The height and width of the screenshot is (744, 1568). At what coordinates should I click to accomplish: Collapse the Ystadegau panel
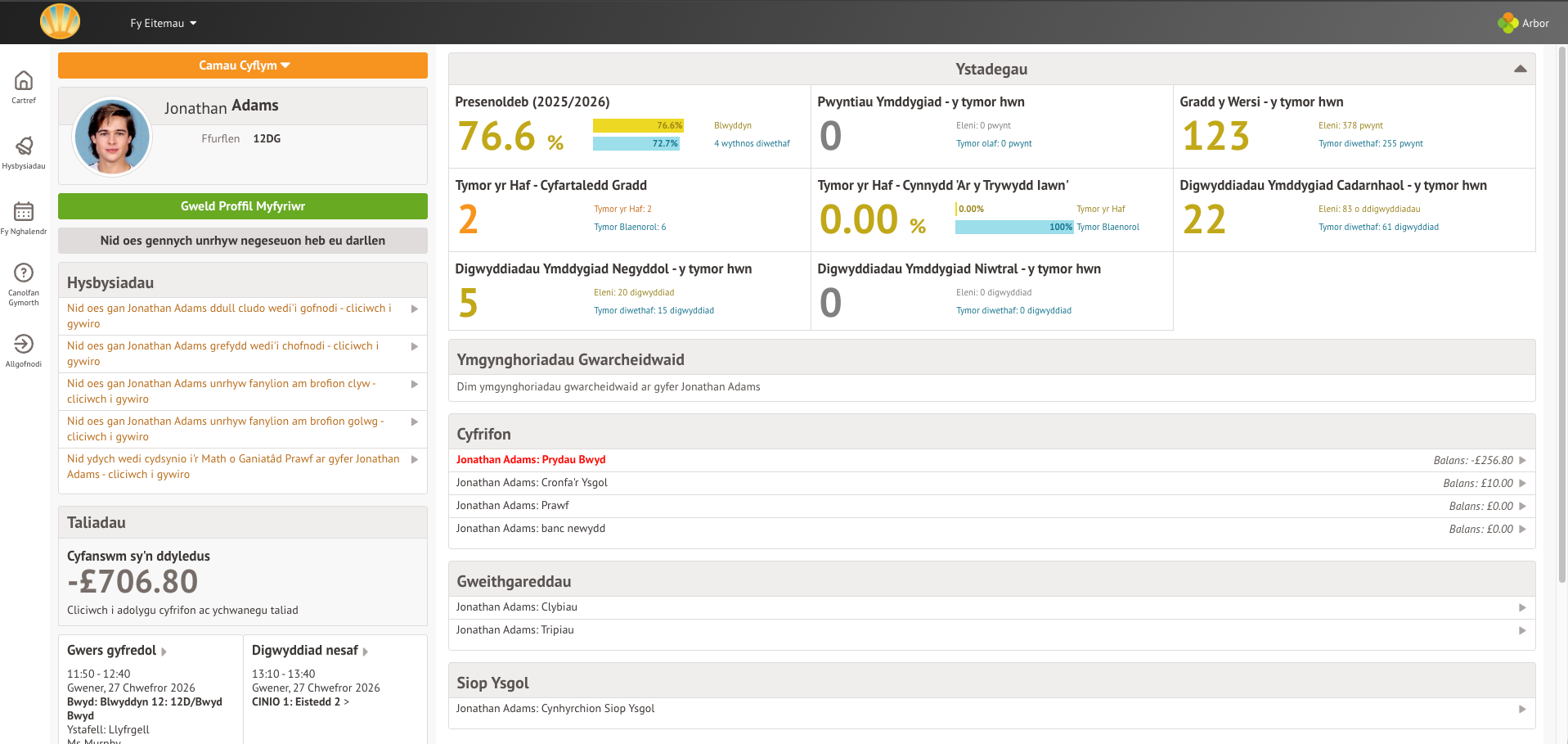(x=1520, y=70)
